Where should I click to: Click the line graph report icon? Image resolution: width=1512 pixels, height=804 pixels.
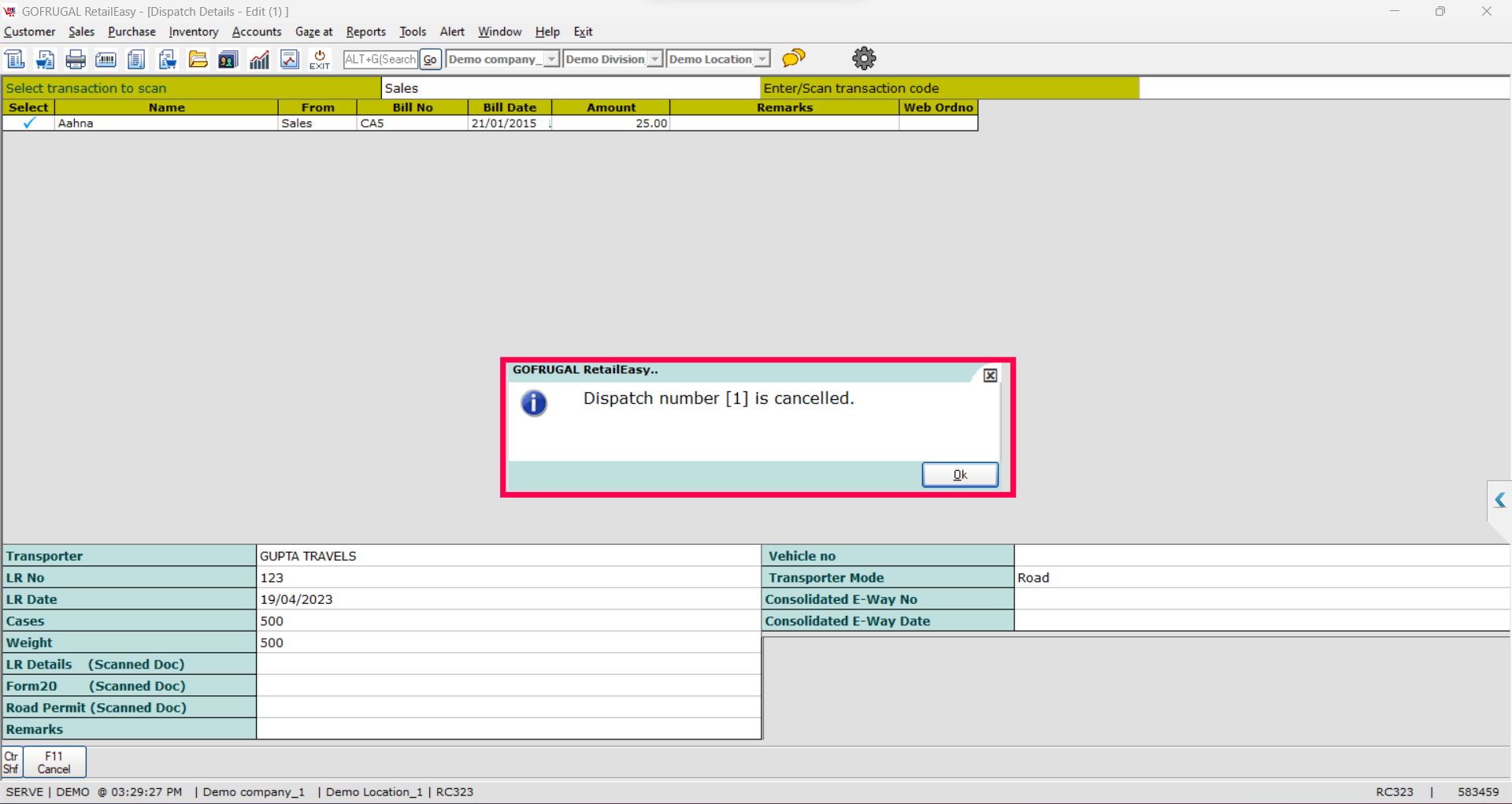290,59
